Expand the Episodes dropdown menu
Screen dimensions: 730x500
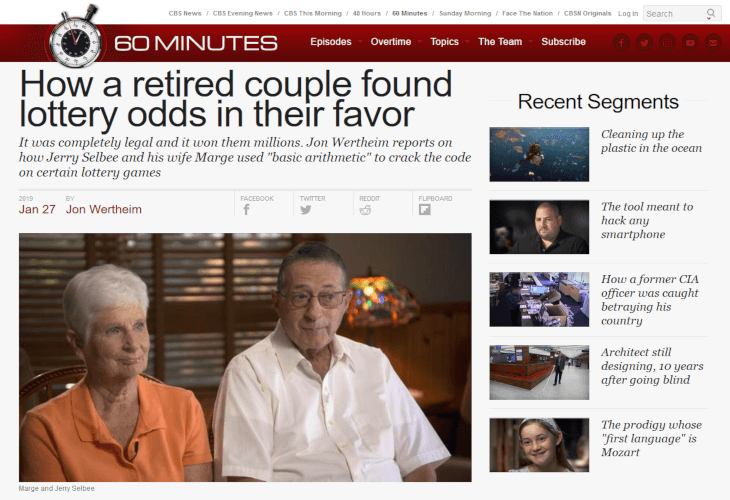tap(331, 42)
